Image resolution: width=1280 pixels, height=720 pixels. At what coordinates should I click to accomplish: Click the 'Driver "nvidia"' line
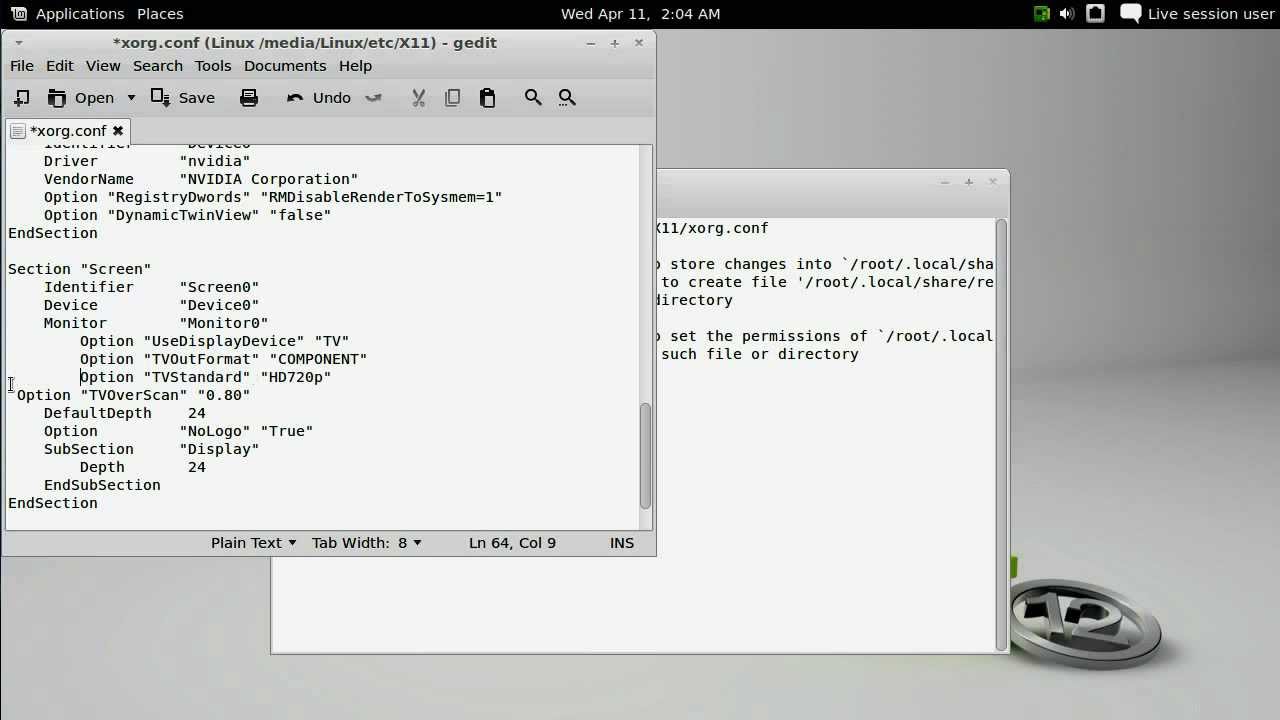(146, 161)
